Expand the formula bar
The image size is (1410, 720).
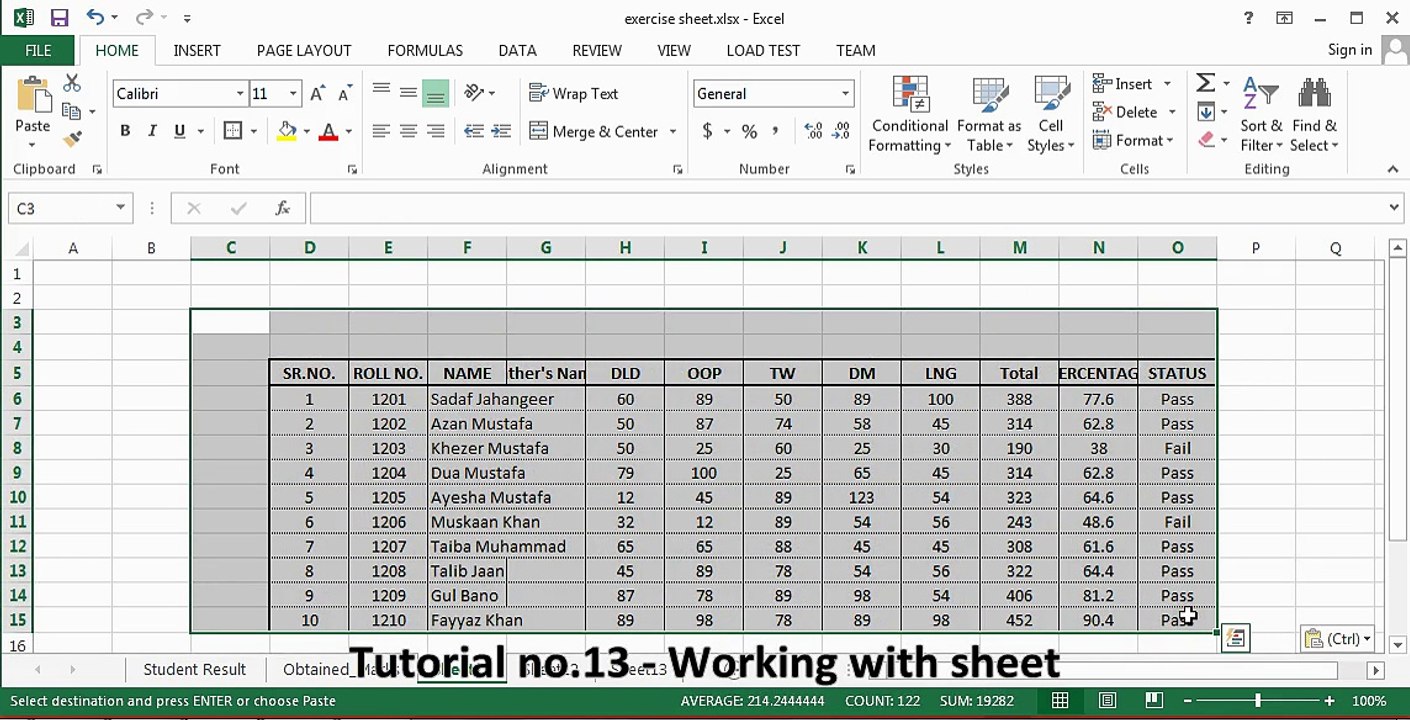[x=1395, y=208]
